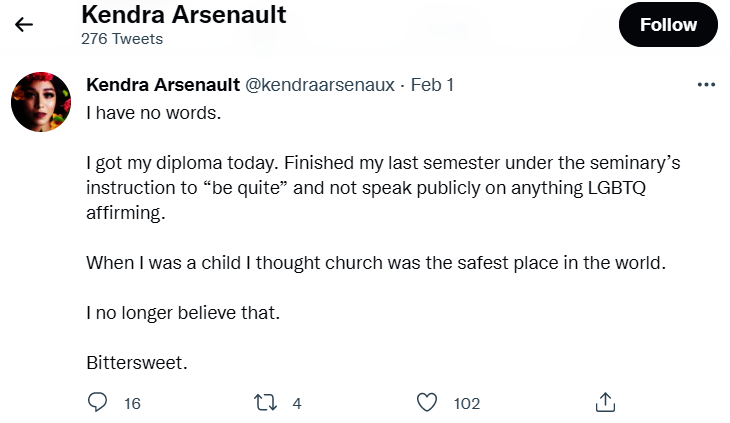This screenshot has height=423, width=730.
Task: Open Kendra Arsenault's profile picture
Action: coord(39,102)
